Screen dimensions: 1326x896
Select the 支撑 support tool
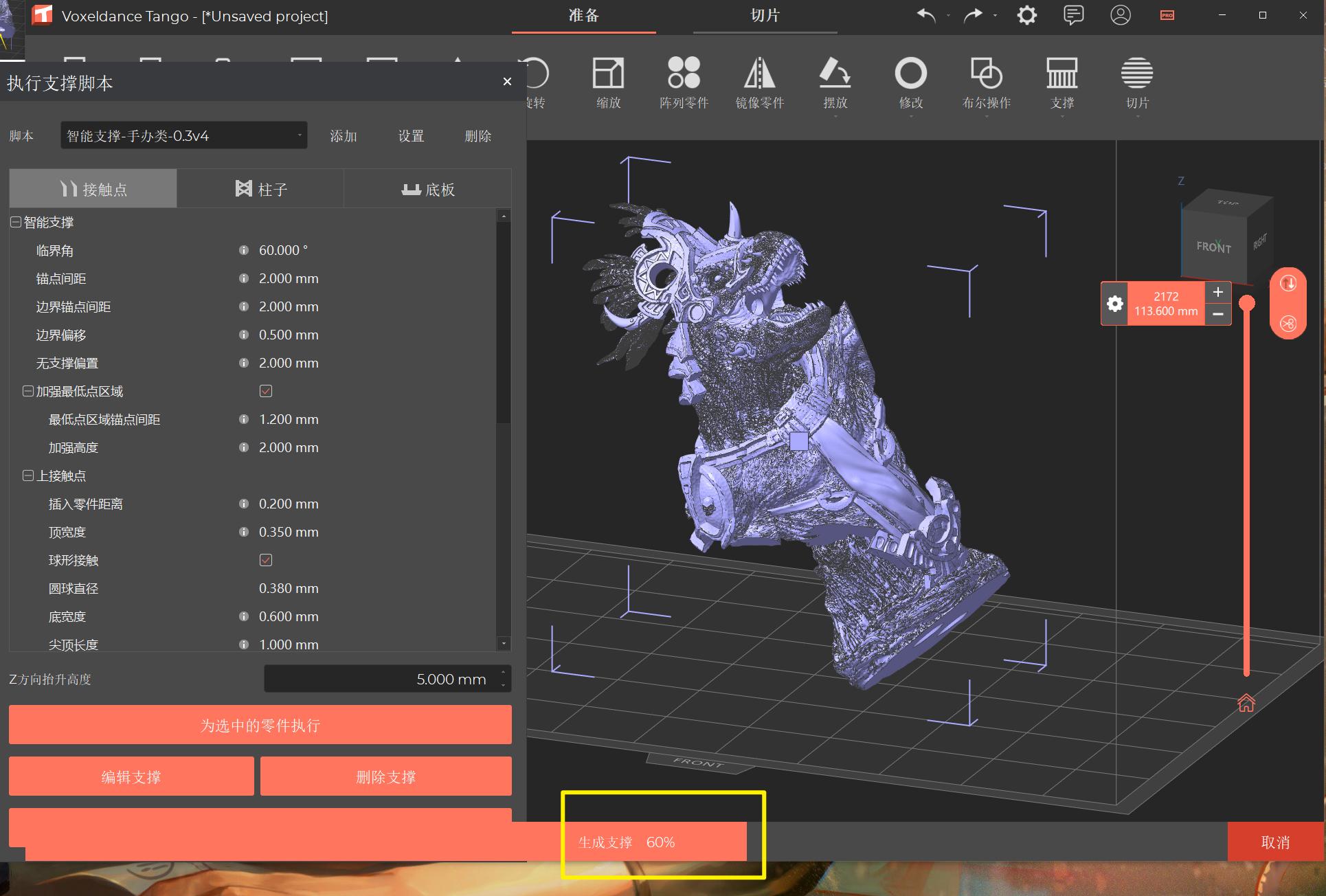(x=1062, y=82)
